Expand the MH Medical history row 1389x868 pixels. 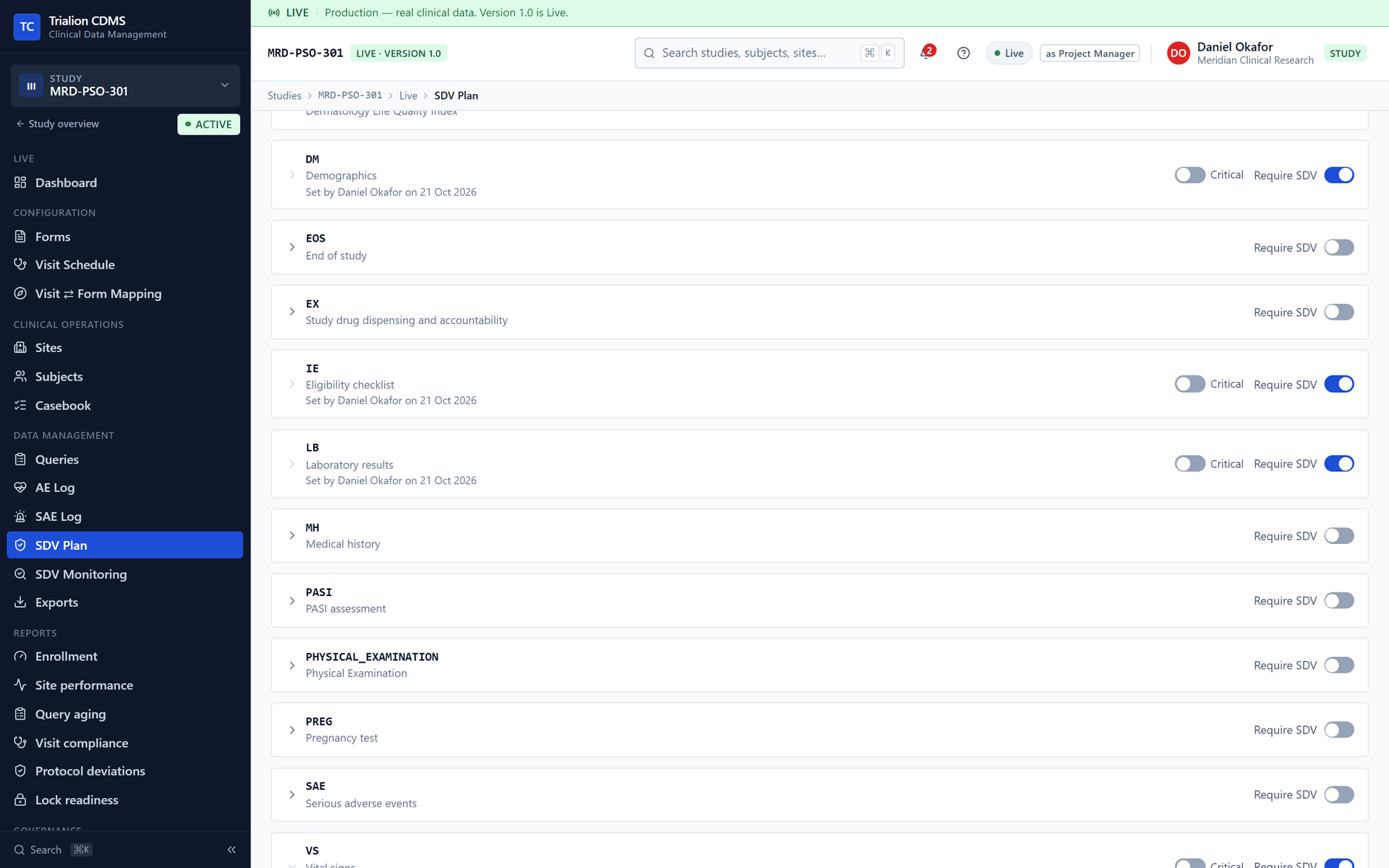(x=292, y=535)
